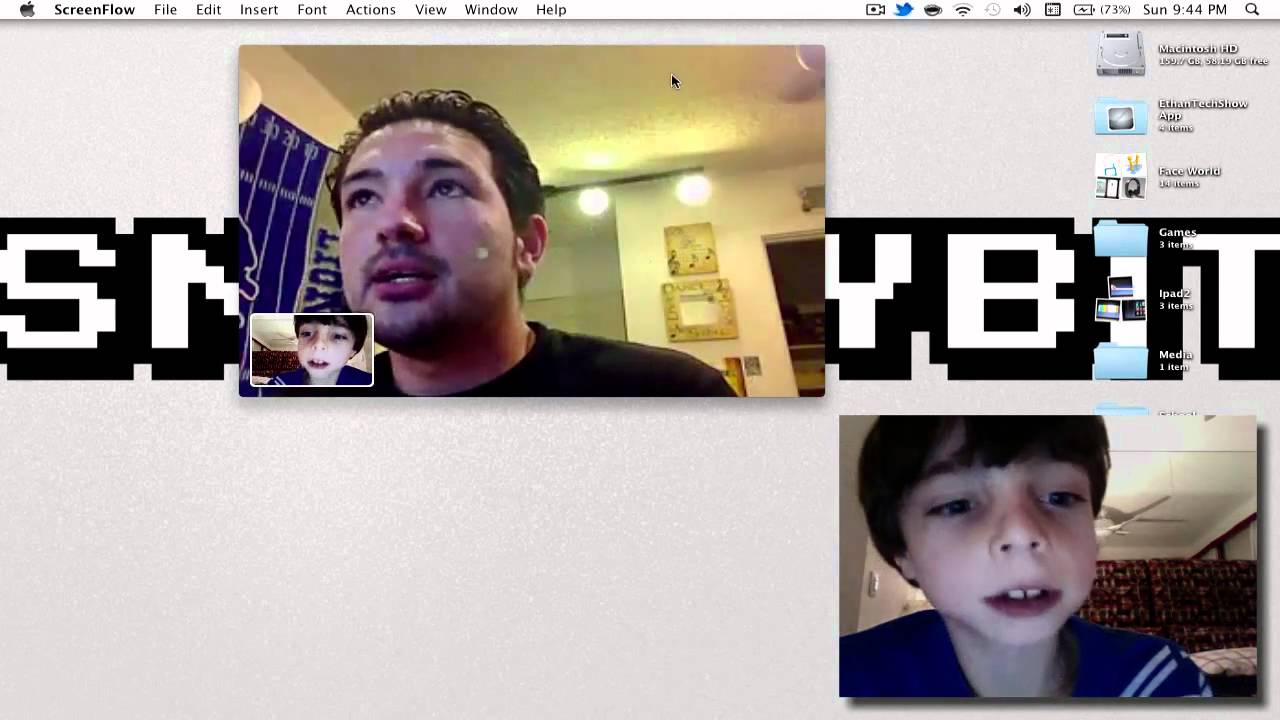Click the dark oval menu bar icon beside Twitter
Screen dimensions: 1280x720
933,10
